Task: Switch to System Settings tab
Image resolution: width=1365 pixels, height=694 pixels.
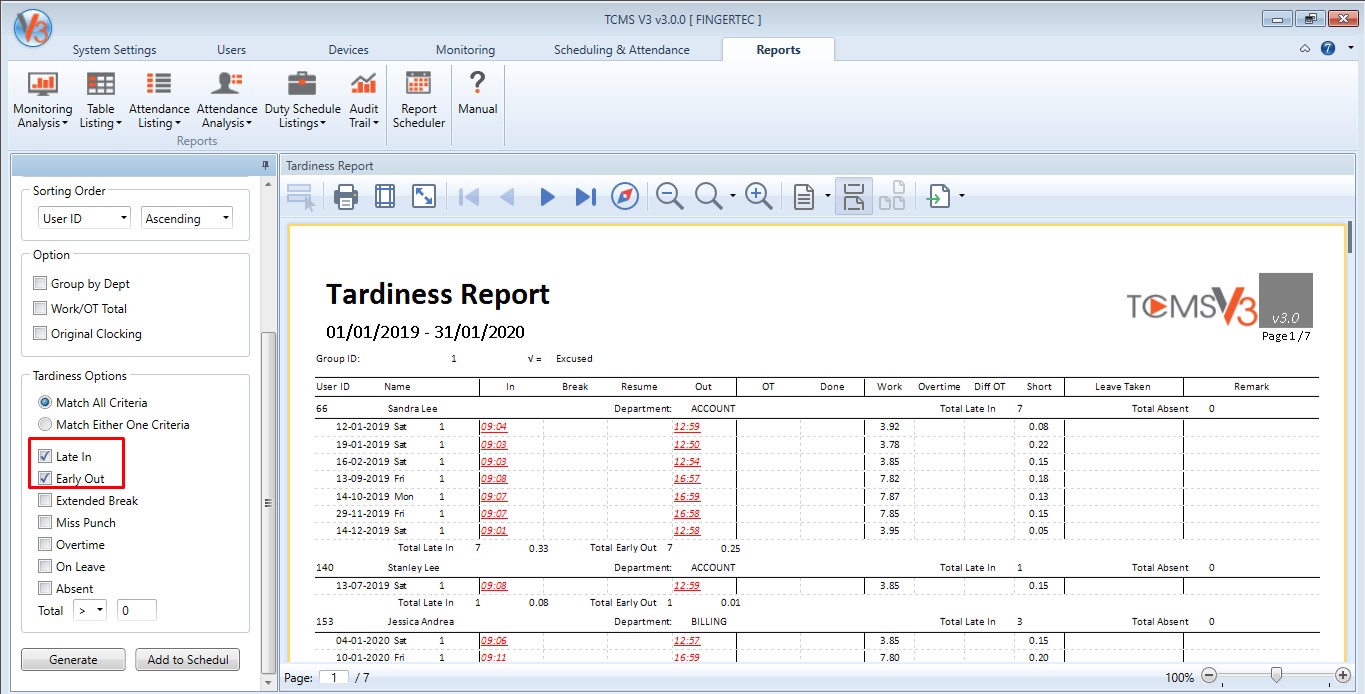Action: pos(114,50)
